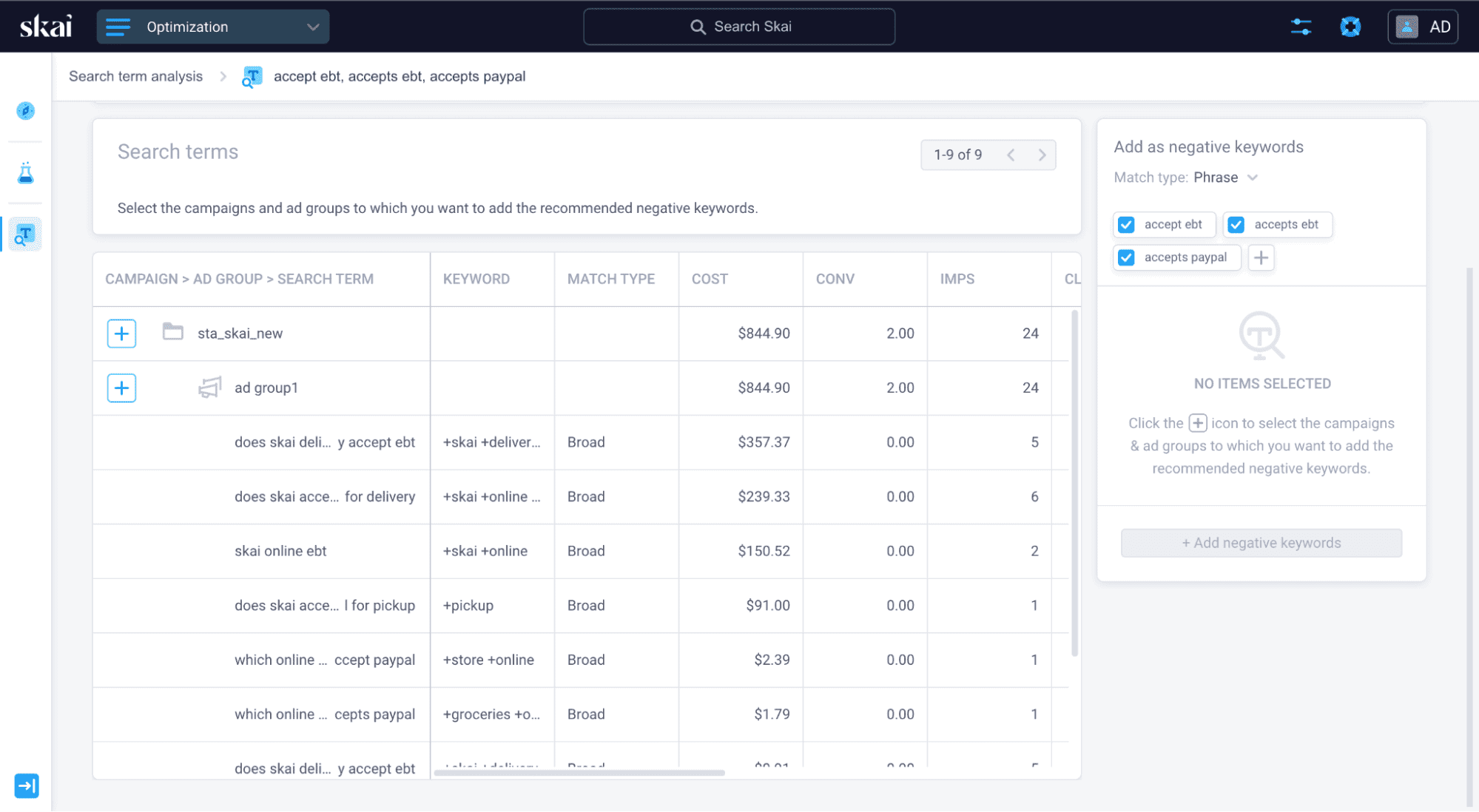The height and width of the screenshot is (812, 1479).
Task: Click the skai online ebt search term
Action: (x=280, y=551)
